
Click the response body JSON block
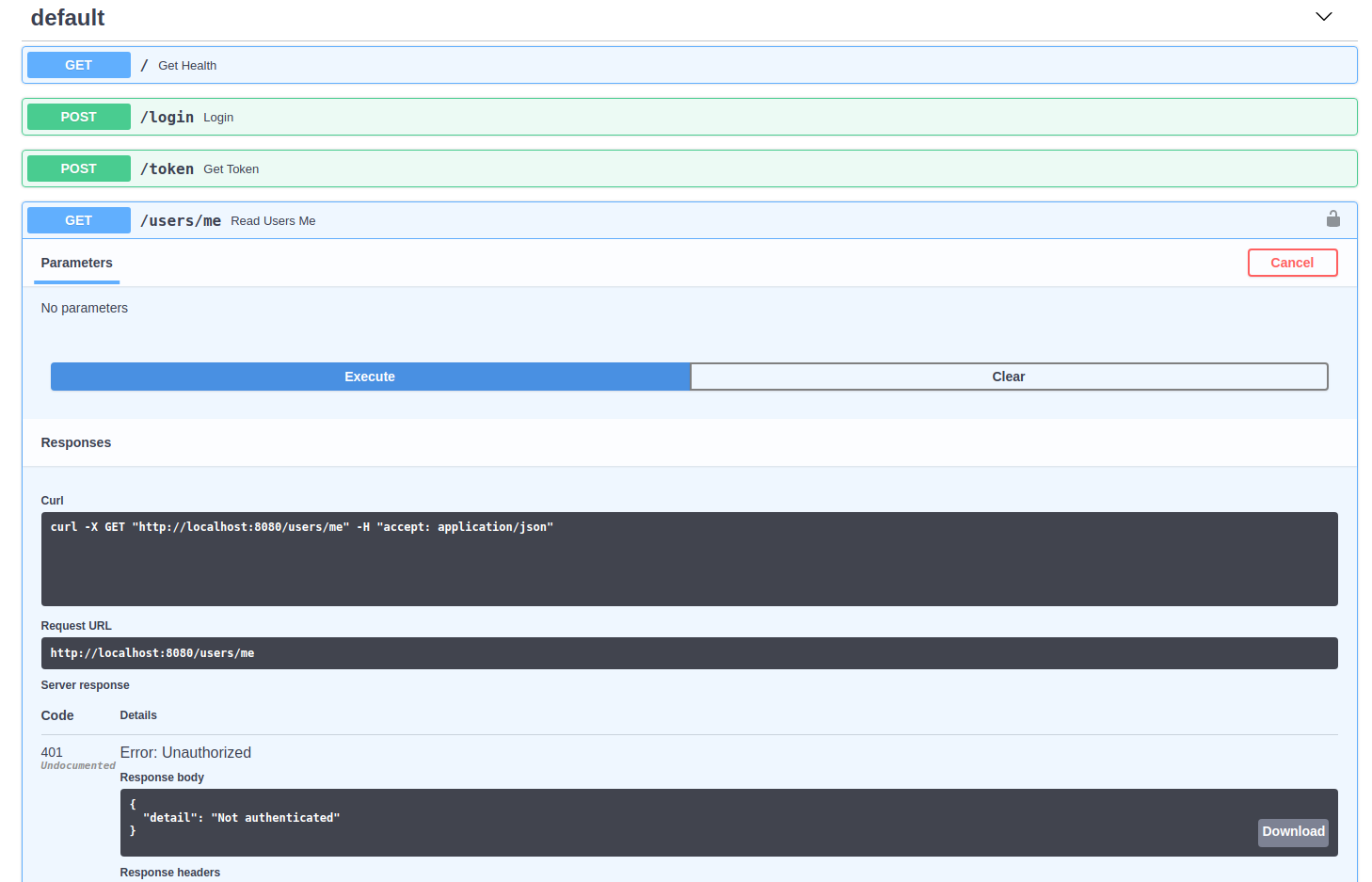[659, 821]
